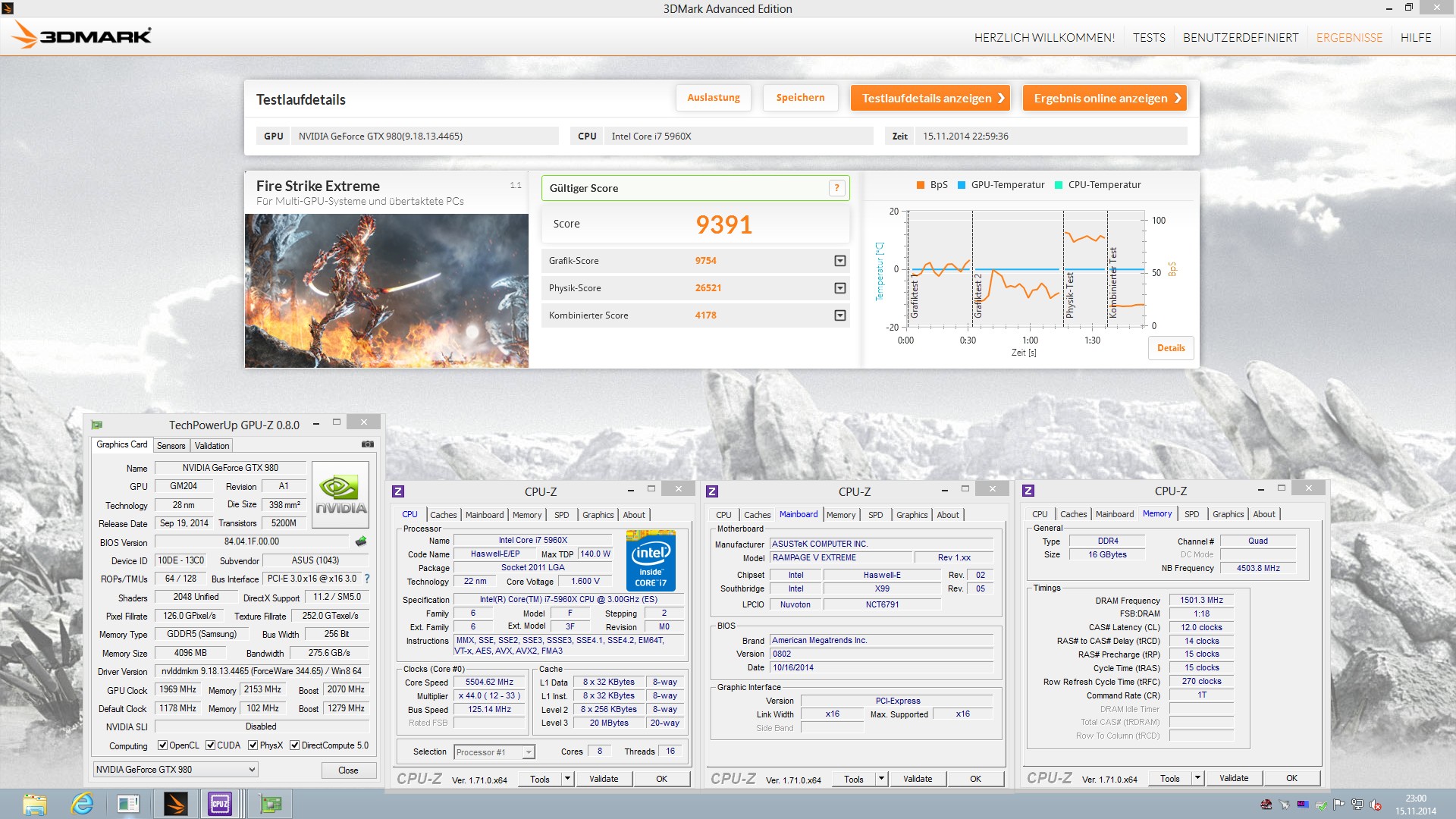Screen dimensions: 1456x819
Task: Click the Mainboard CPU-Z window's Z icon
Action: click(712, 491)
